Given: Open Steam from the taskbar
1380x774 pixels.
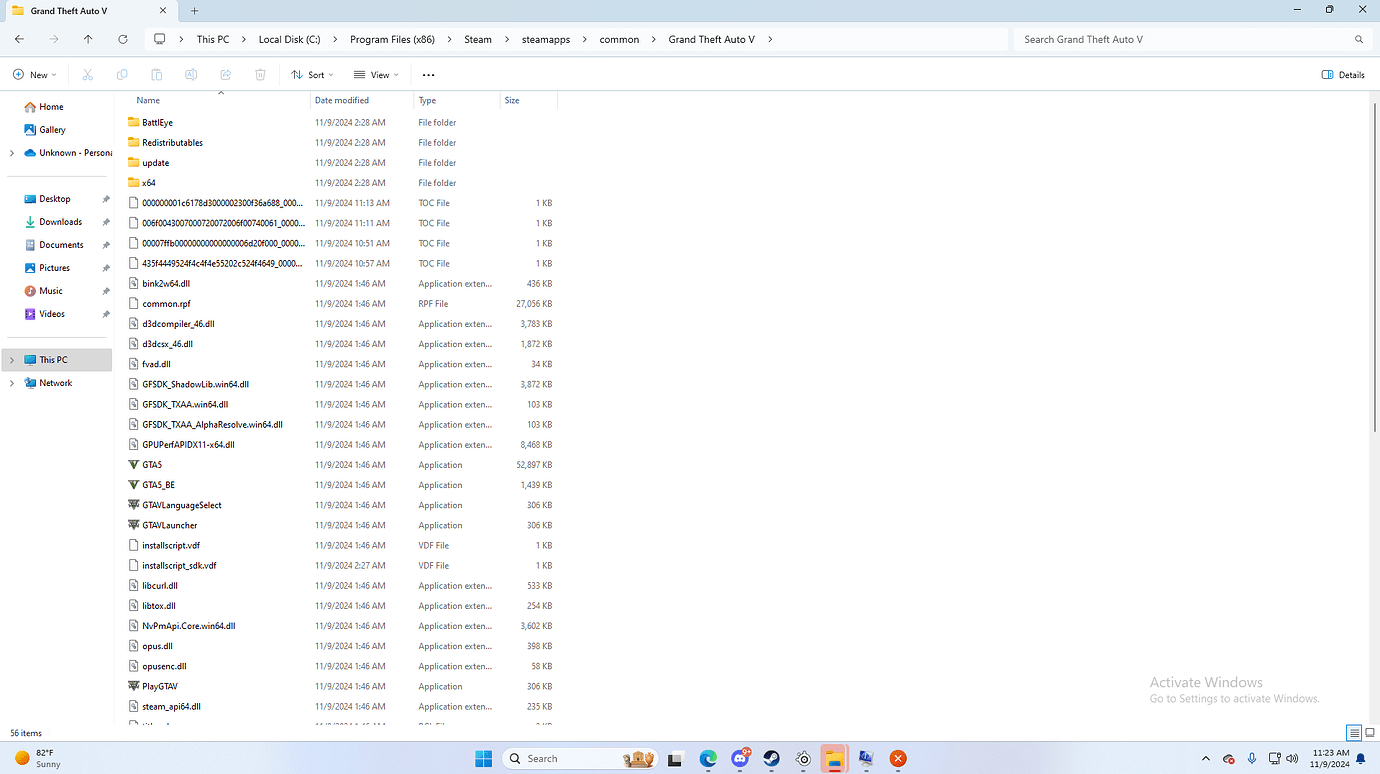Looking at the screenshot, I should pos(771,758).
